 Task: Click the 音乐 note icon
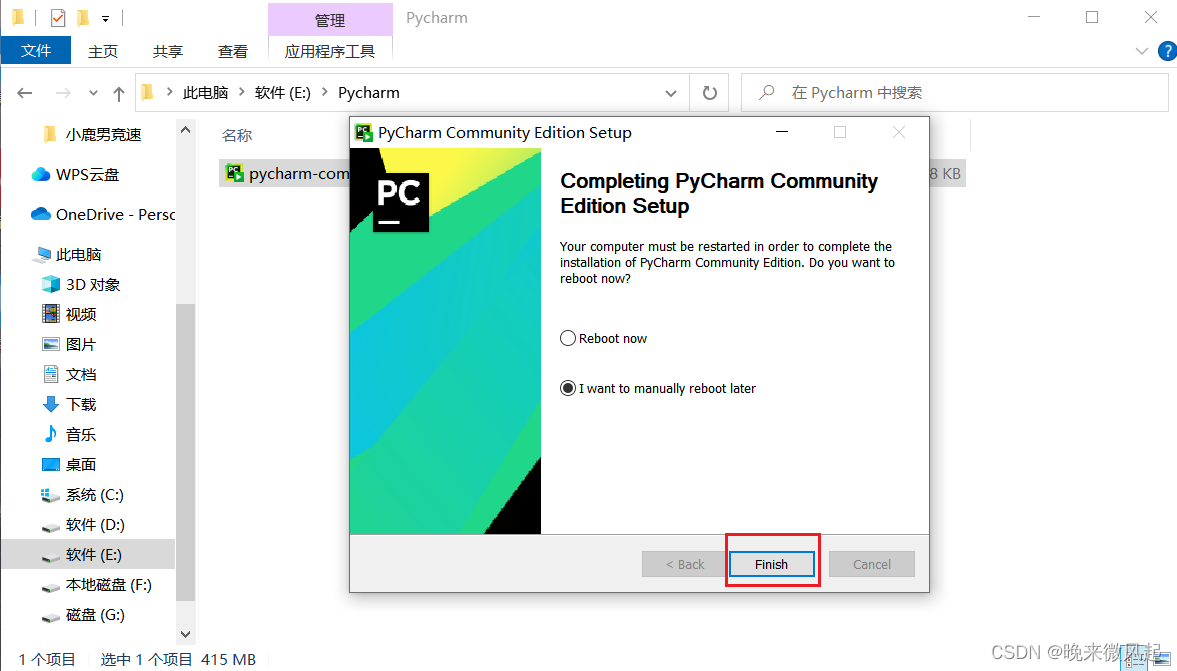[x=50, y=434]
